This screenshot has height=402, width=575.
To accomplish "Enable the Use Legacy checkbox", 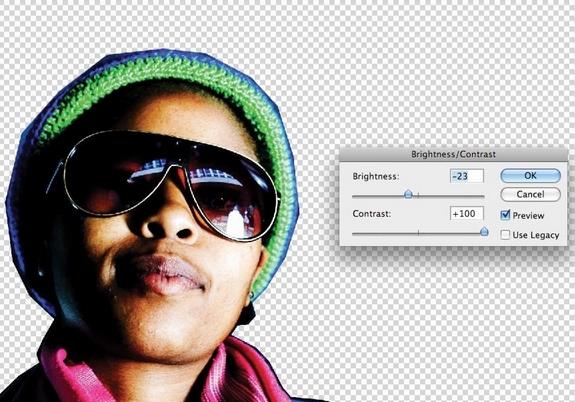I will [x=505, y=235].
